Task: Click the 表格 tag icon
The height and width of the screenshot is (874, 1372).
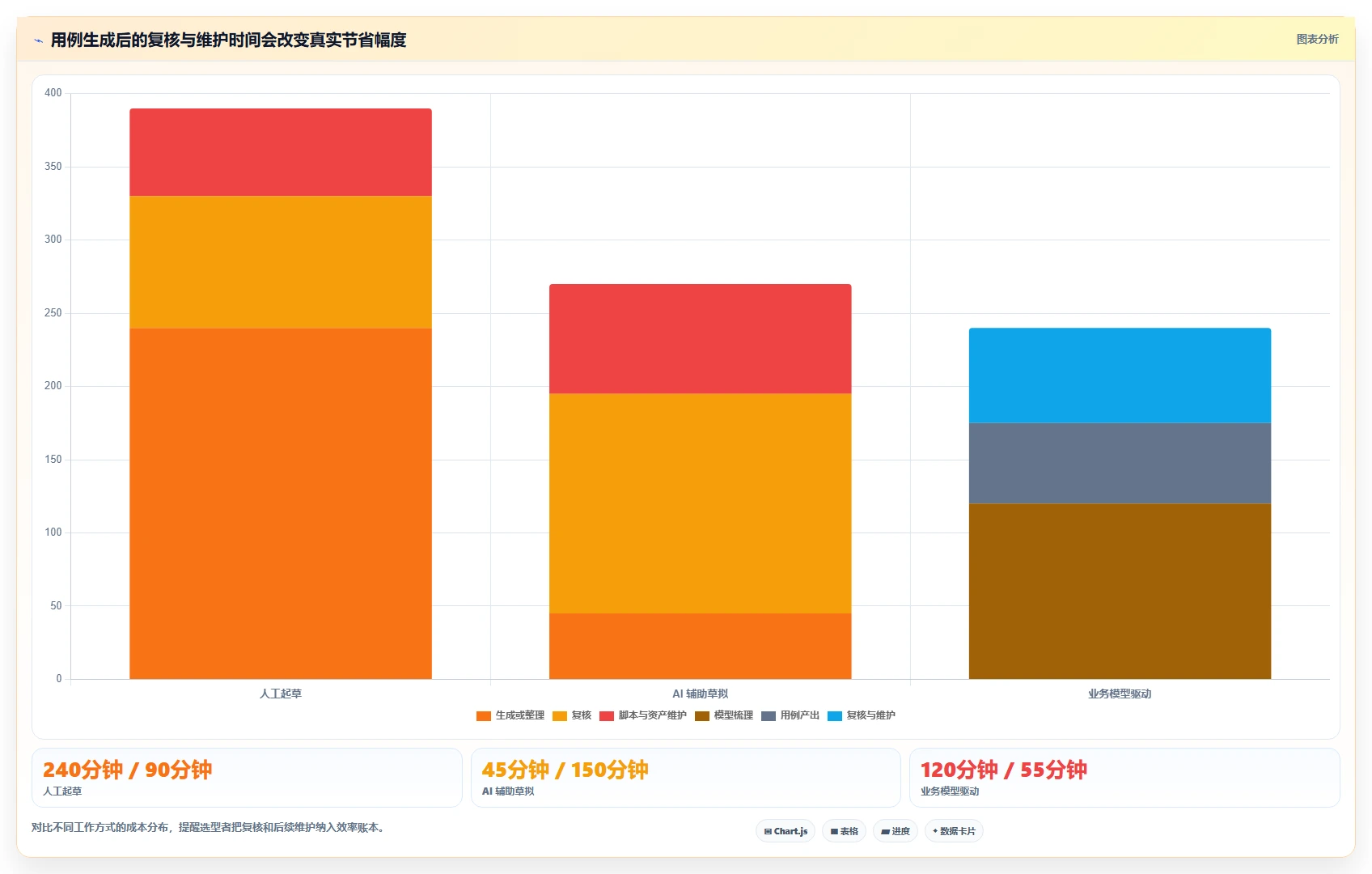Action: tap(834, 832)
